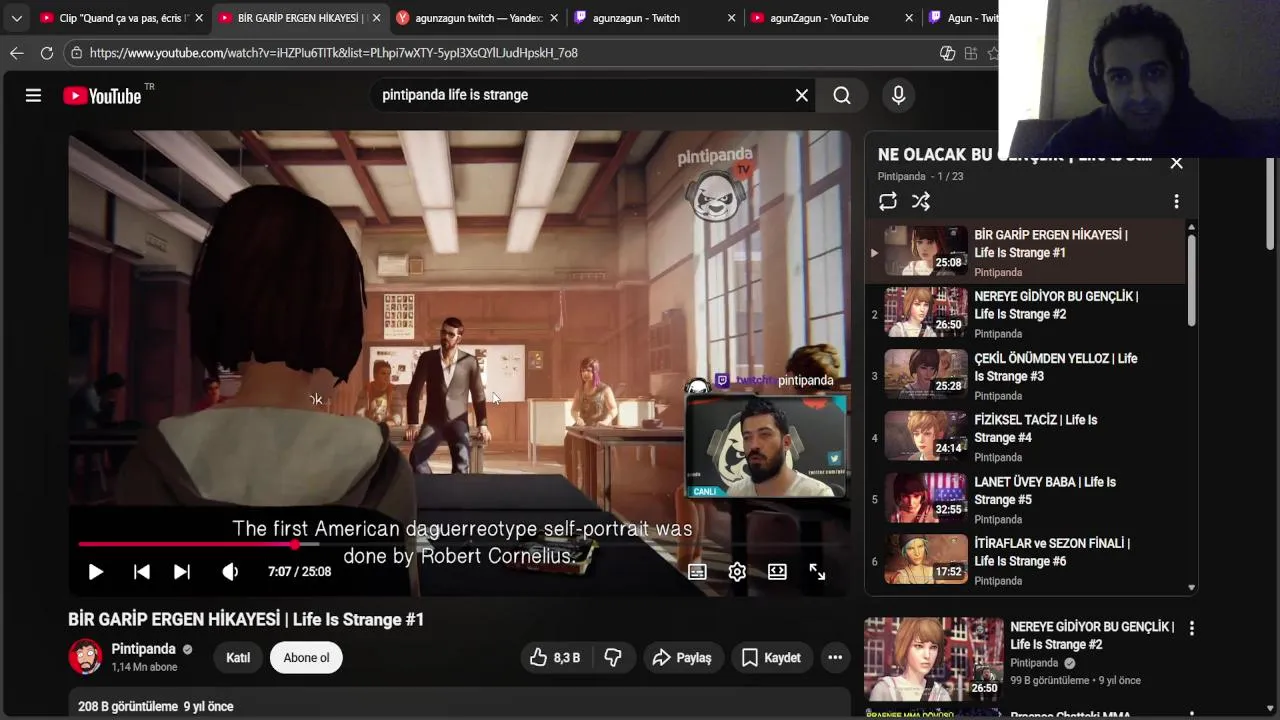Select currently playing BİR GARİP ERGEN HİKAYESİ item
The height and width of the screenshot is (720, 1280).
click(1026, 252)
